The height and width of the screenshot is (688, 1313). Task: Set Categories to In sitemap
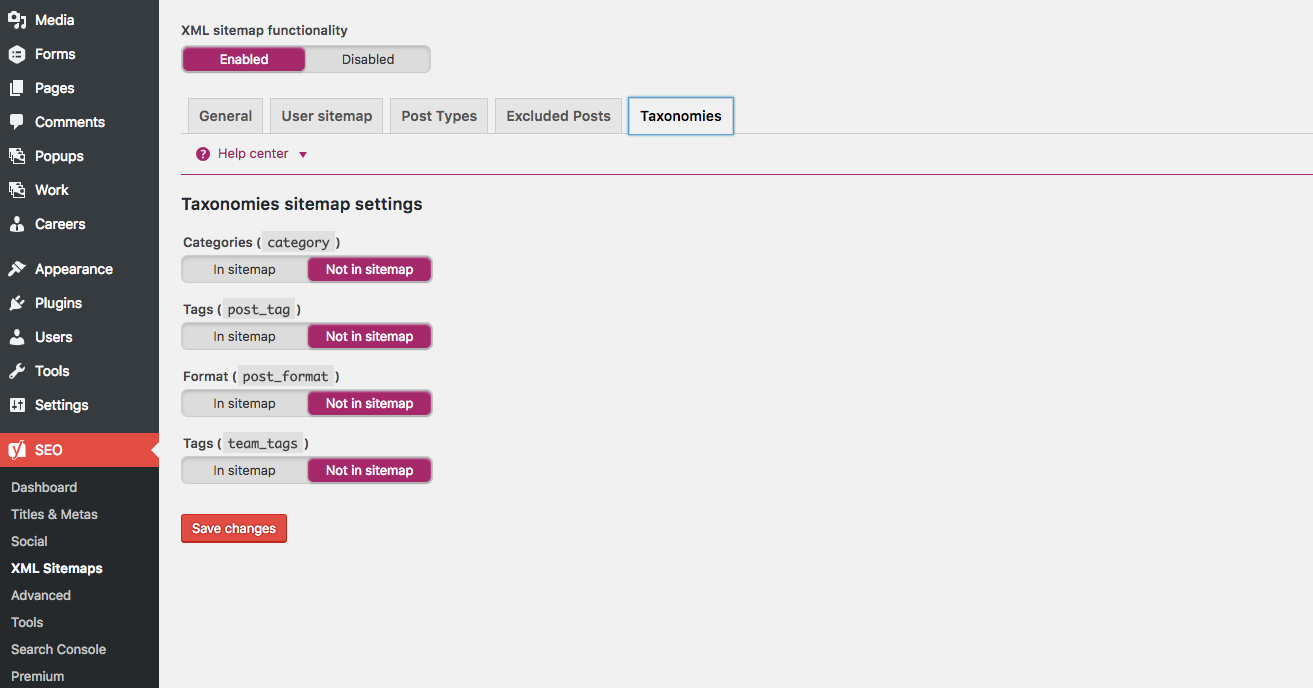click(x=244, y=269)
